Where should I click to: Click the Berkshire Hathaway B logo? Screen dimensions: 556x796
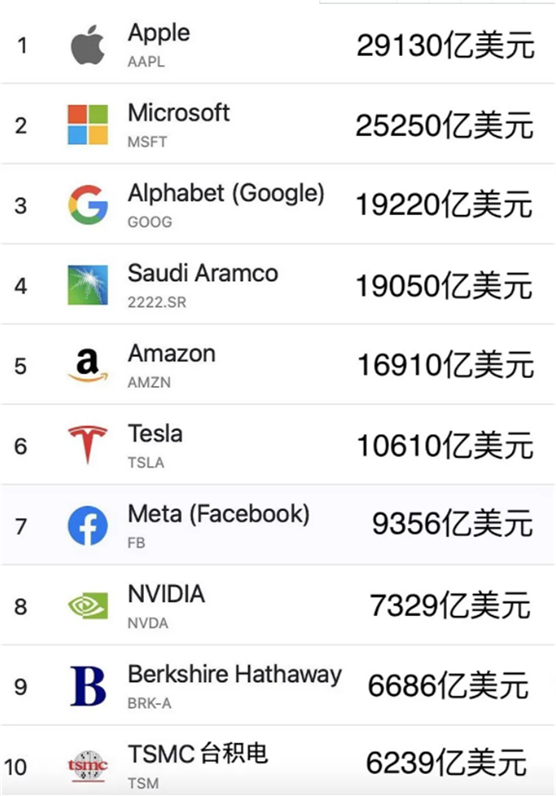[88, 686]
